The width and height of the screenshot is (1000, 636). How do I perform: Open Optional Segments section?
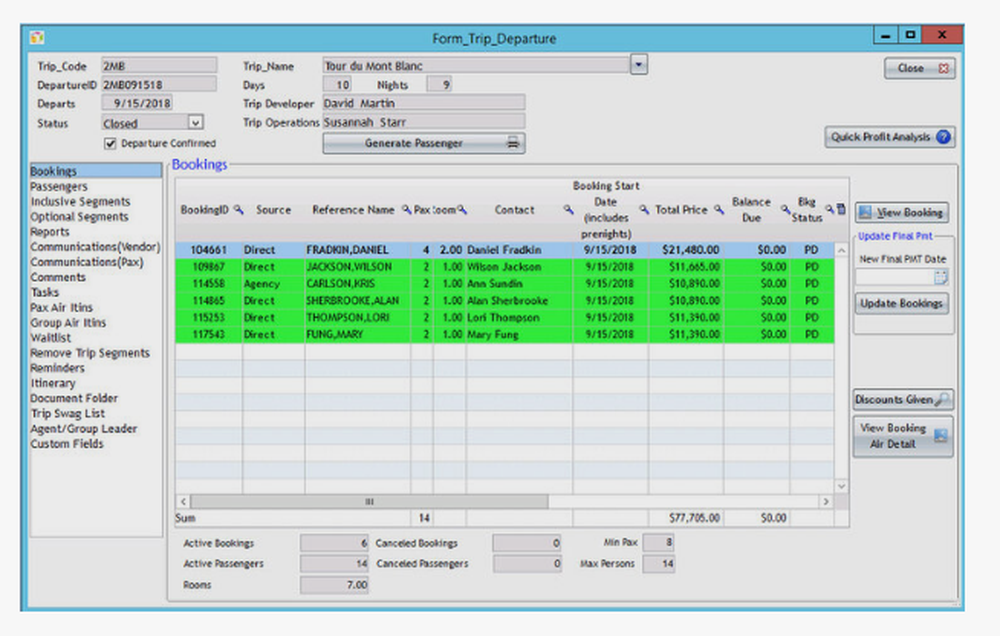79,217
